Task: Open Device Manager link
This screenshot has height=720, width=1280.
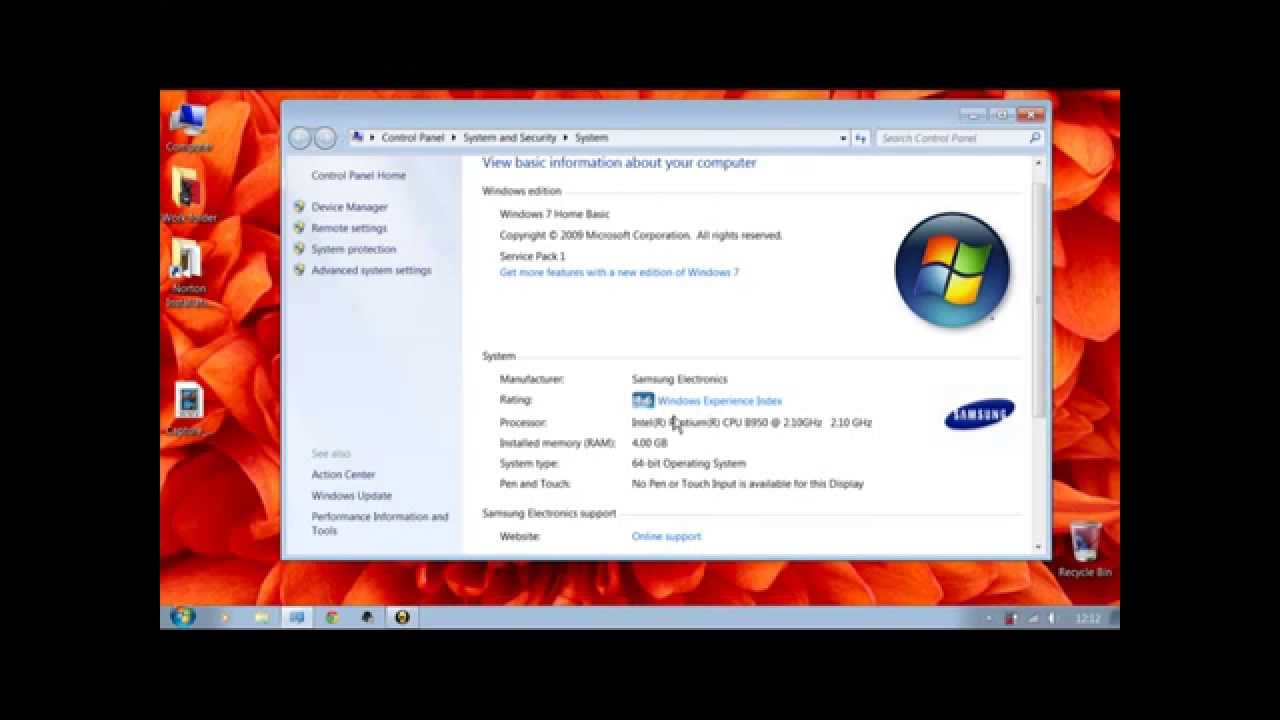Action: (349, 207)
